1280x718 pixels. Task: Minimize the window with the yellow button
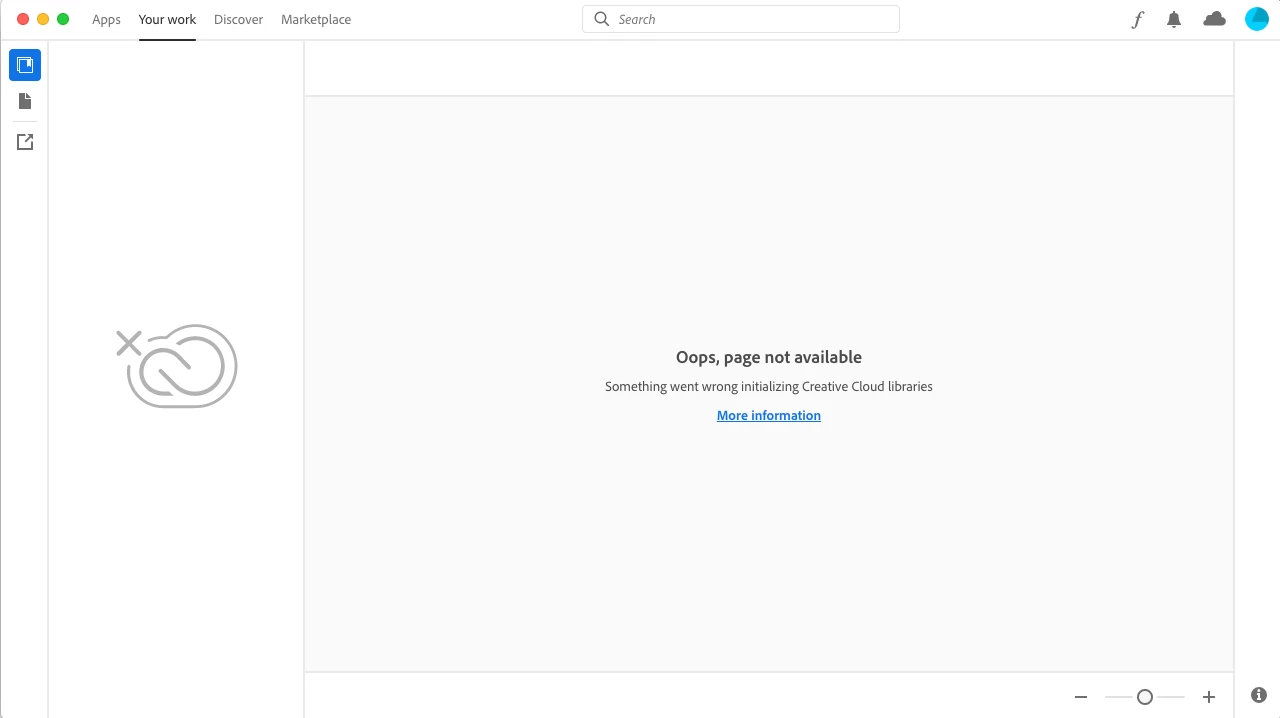click(43, 19)
